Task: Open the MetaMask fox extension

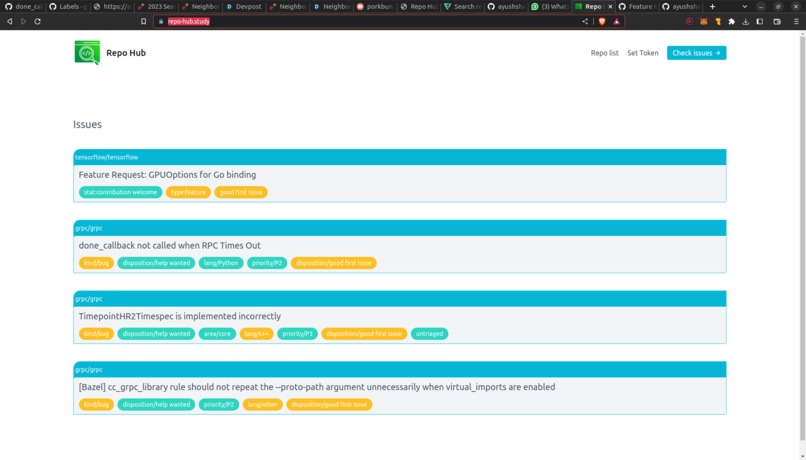Action: (x=704, y=22)
